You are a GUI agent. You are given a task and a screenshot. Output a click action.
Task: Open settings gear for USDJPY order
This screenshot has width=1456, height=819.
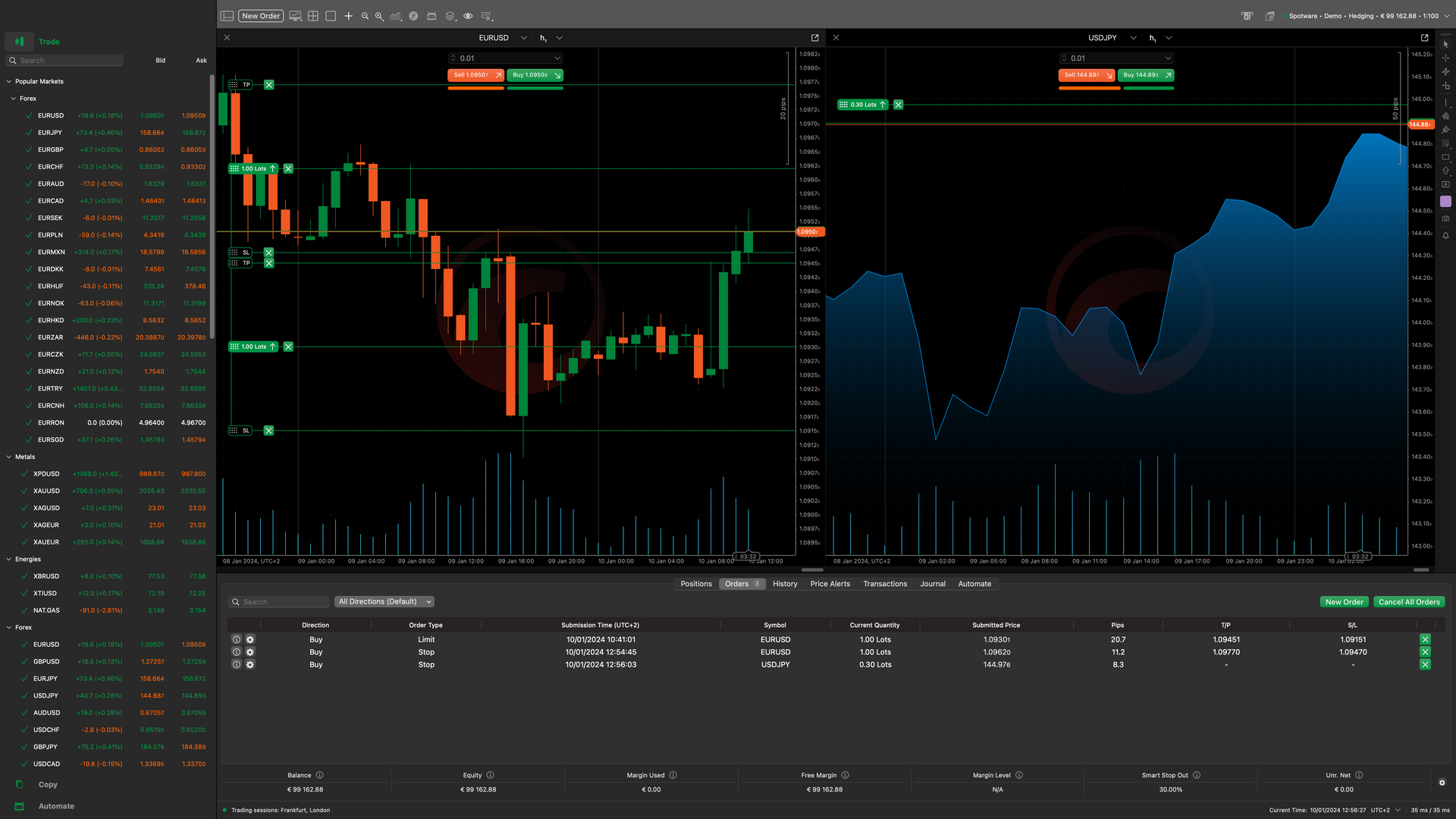[250, 665]
